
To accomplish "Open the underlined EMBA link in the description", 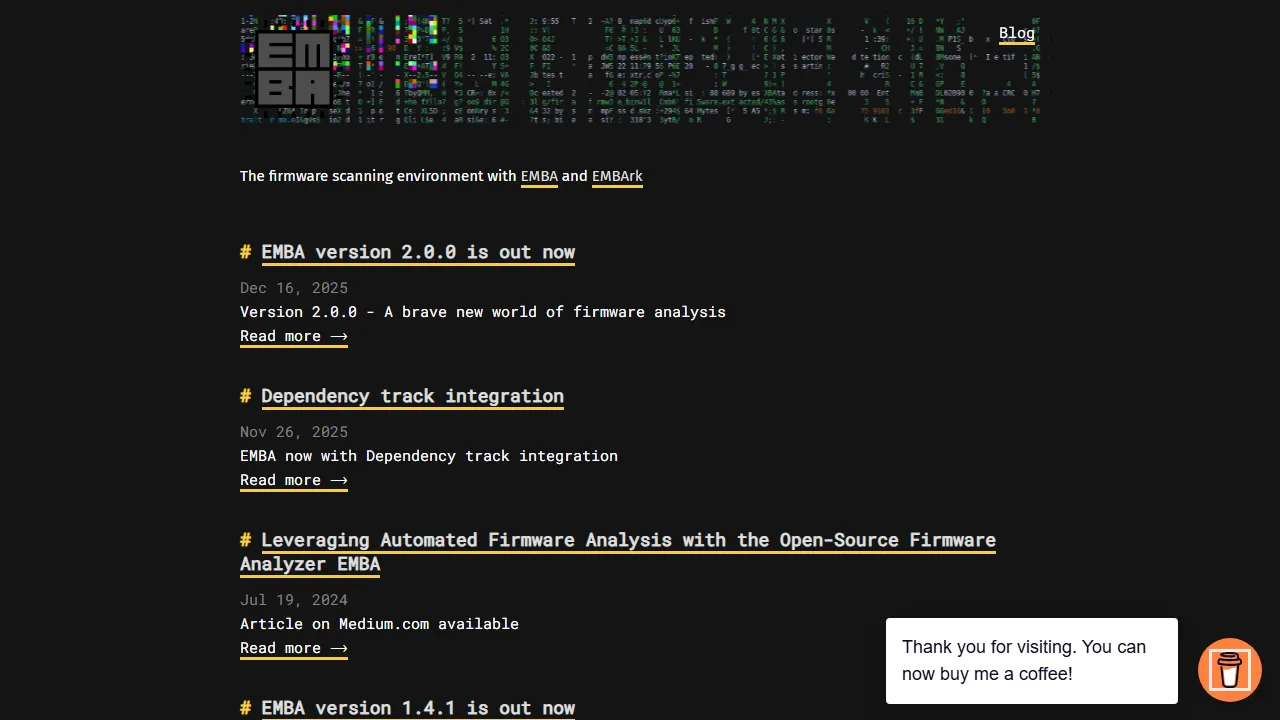I will [539, 176].
